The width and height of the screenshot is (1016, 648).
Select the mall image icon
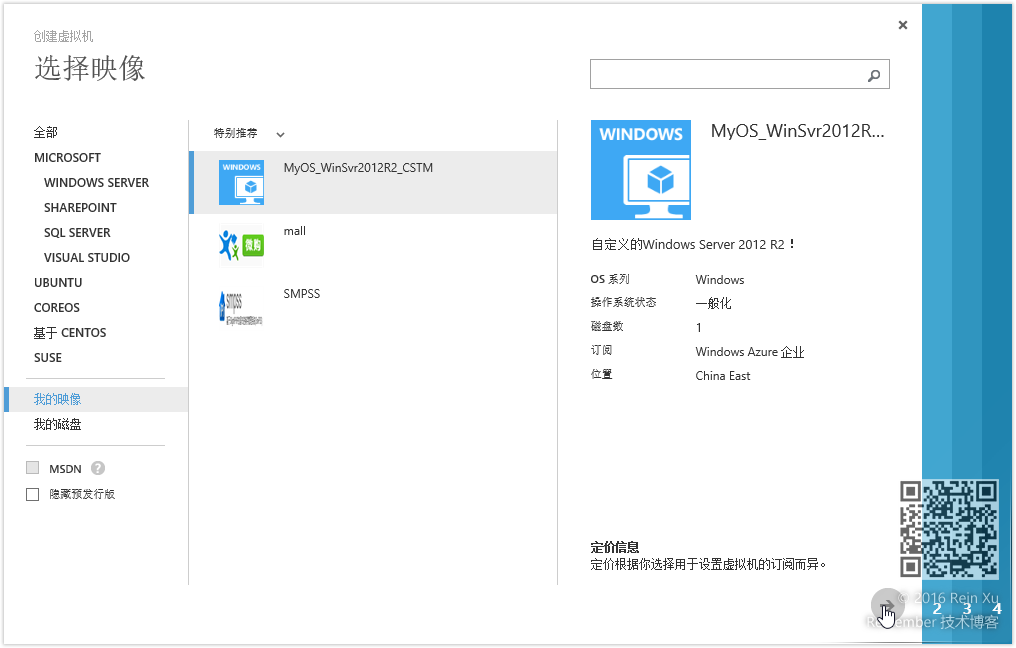point(241,245)
